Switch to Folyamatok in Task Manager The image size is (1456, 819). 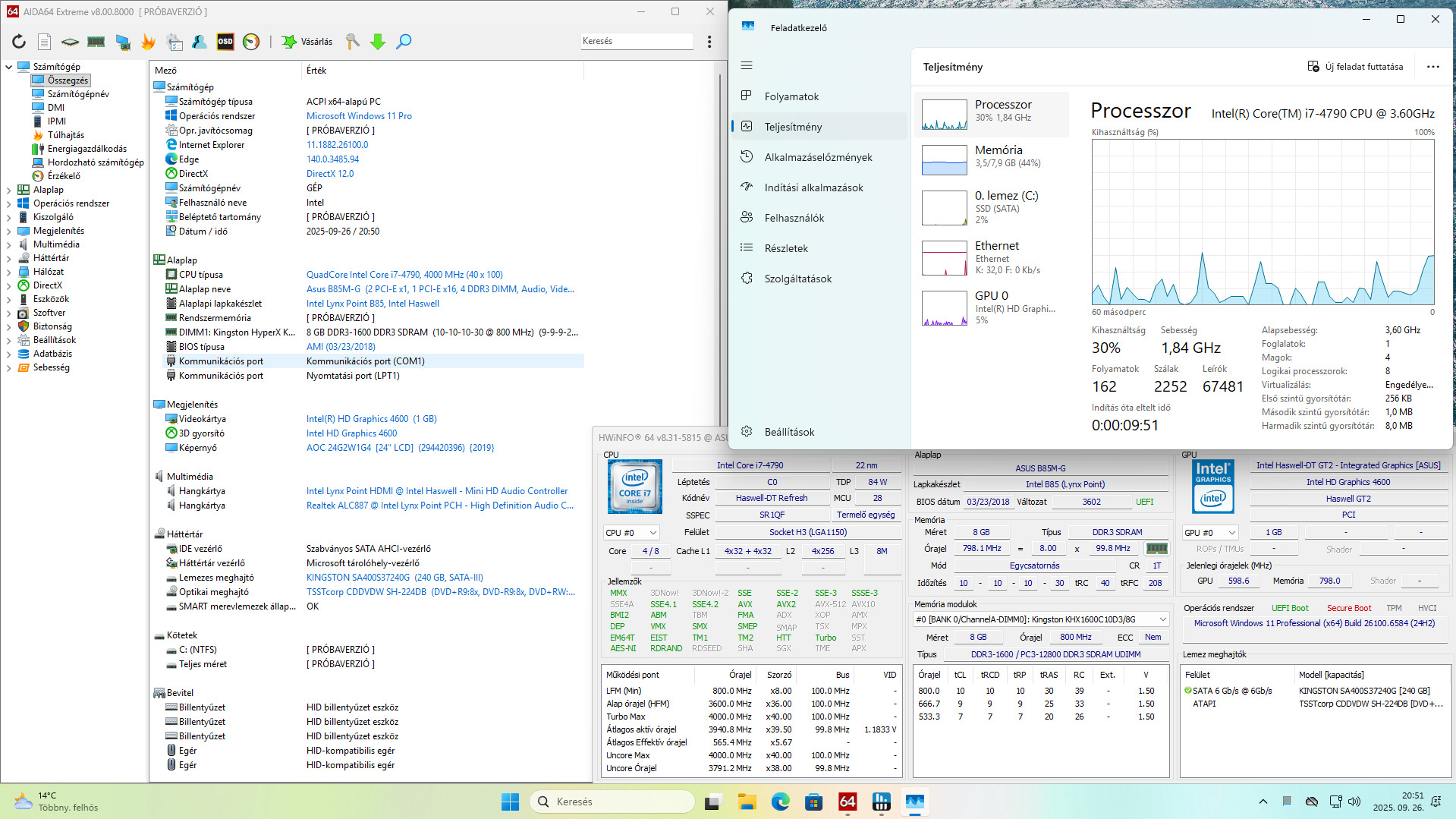point(791,96)
